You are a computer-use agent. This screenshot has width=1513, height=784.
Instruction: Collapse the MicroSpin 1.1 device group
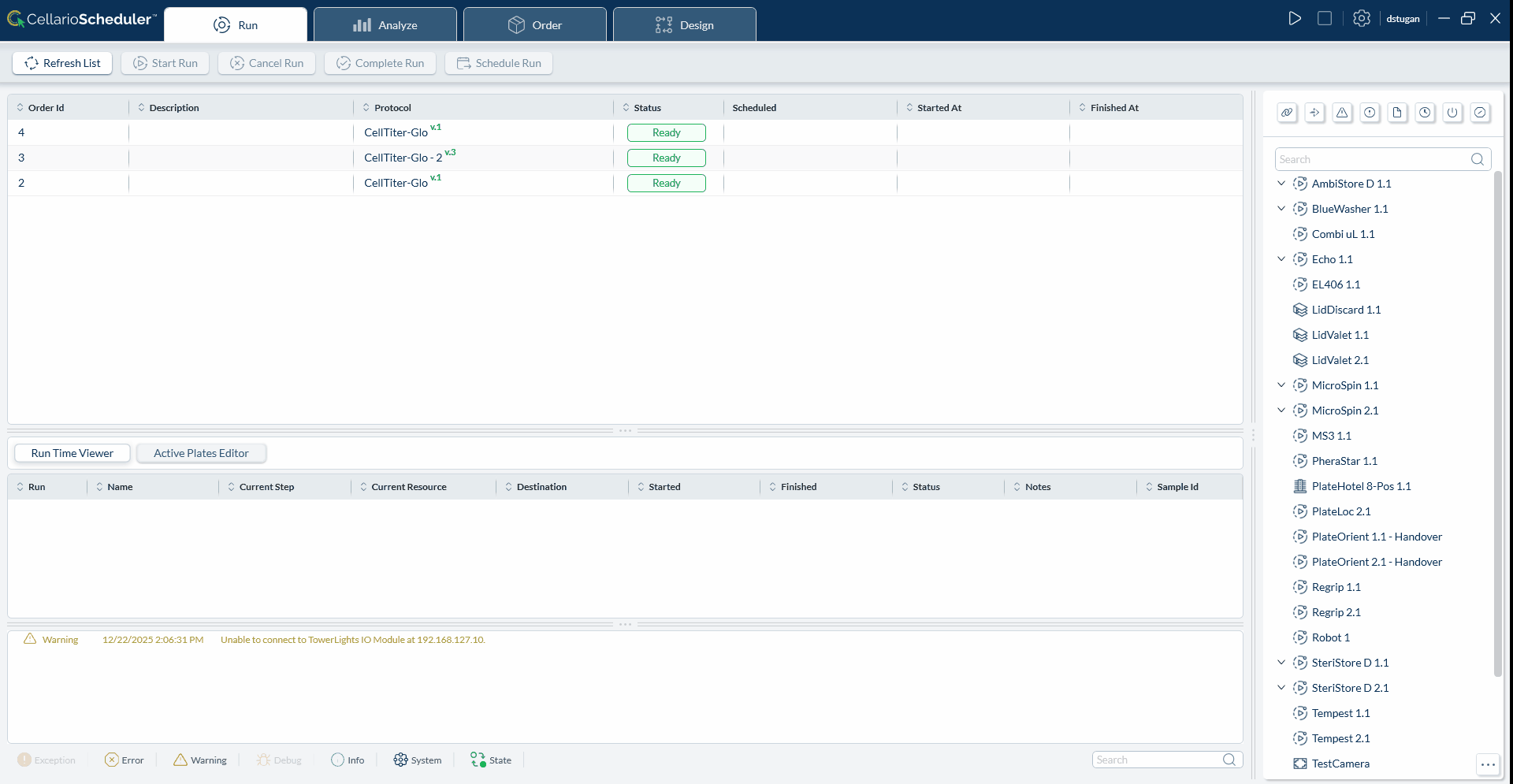(x=1281, y=385)
